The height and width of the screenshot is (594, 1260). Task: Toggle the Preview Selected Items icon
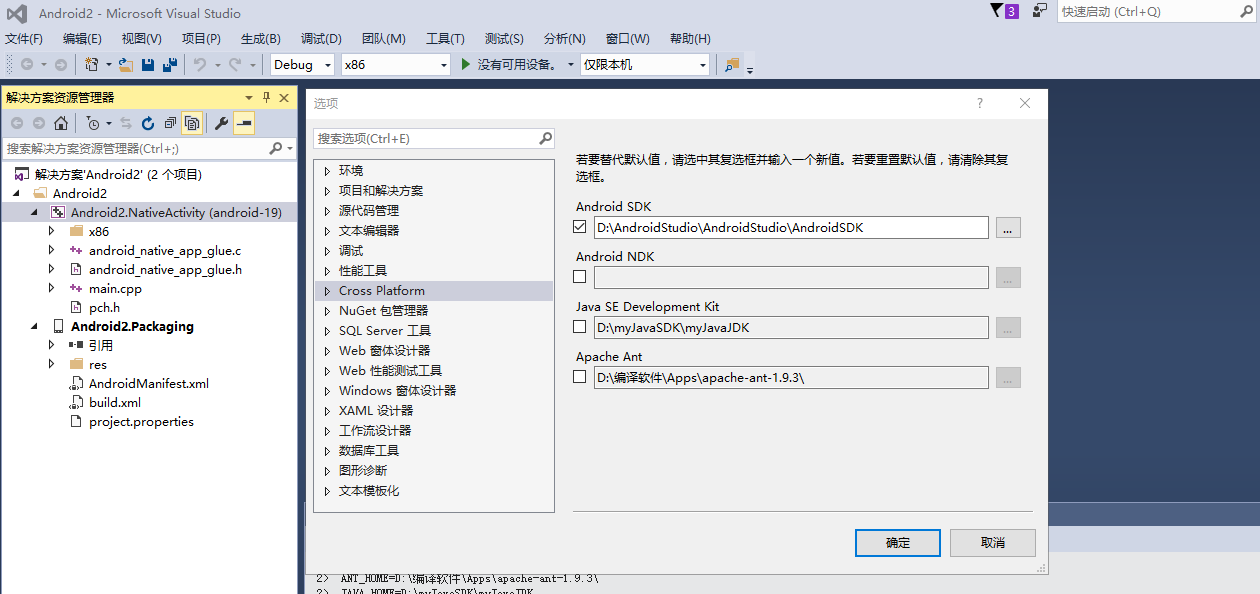[244, 123]
